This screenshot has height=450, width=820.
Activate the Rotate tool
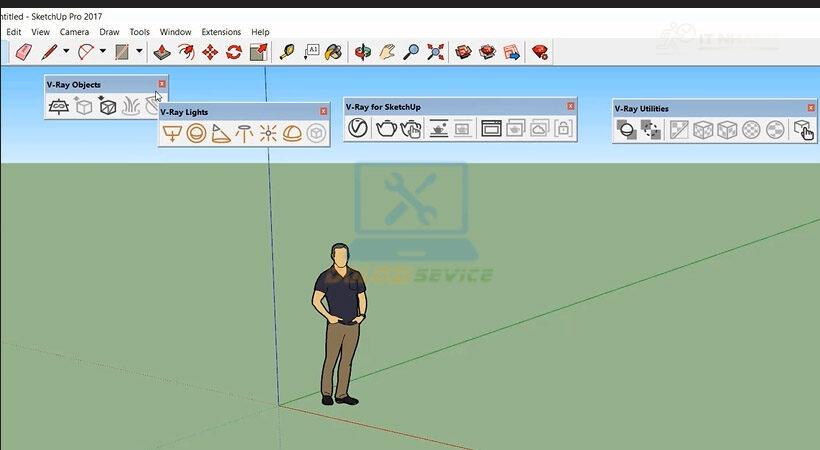pyautogui.click(x=234, y=52)
